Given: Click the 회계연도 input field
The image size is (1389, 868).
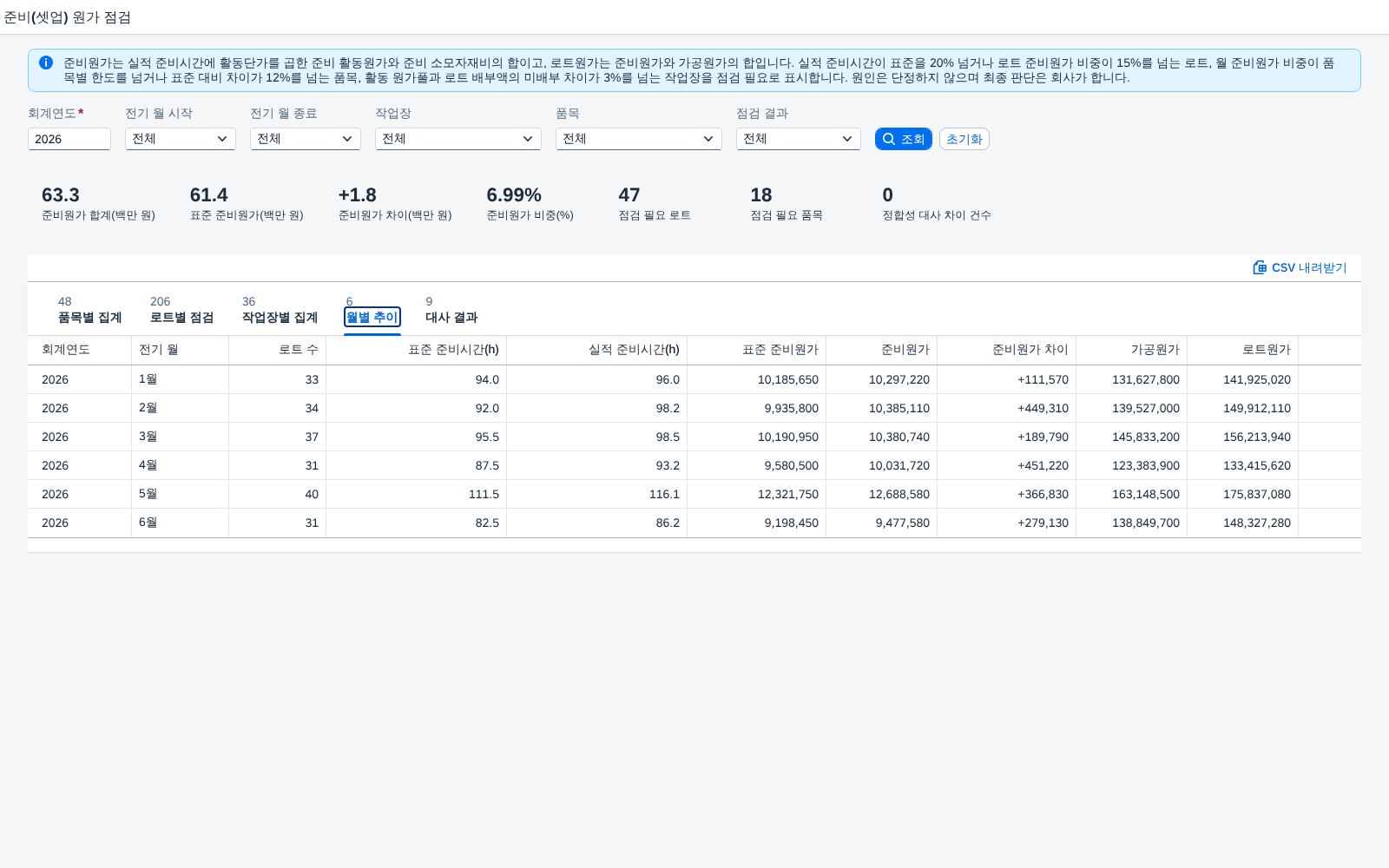Looking at the screenshot, I should pos(69,139).
